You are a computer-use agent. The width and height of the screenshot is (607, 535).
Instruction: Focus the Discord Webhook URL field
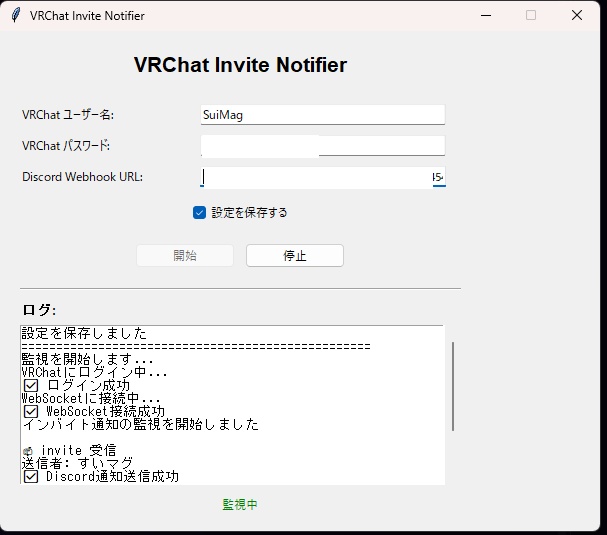click(x=323, y=177)
